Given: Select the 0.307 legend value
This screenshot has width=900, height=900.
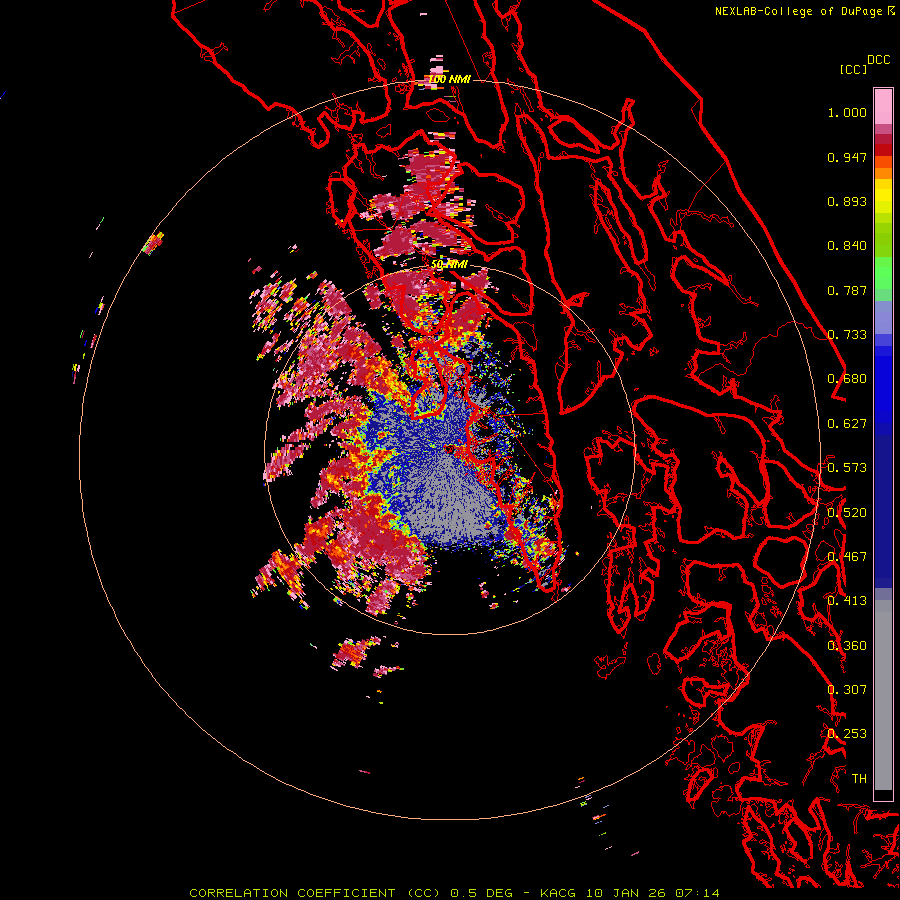Looking at the screenshot, I should click(847, 690).
